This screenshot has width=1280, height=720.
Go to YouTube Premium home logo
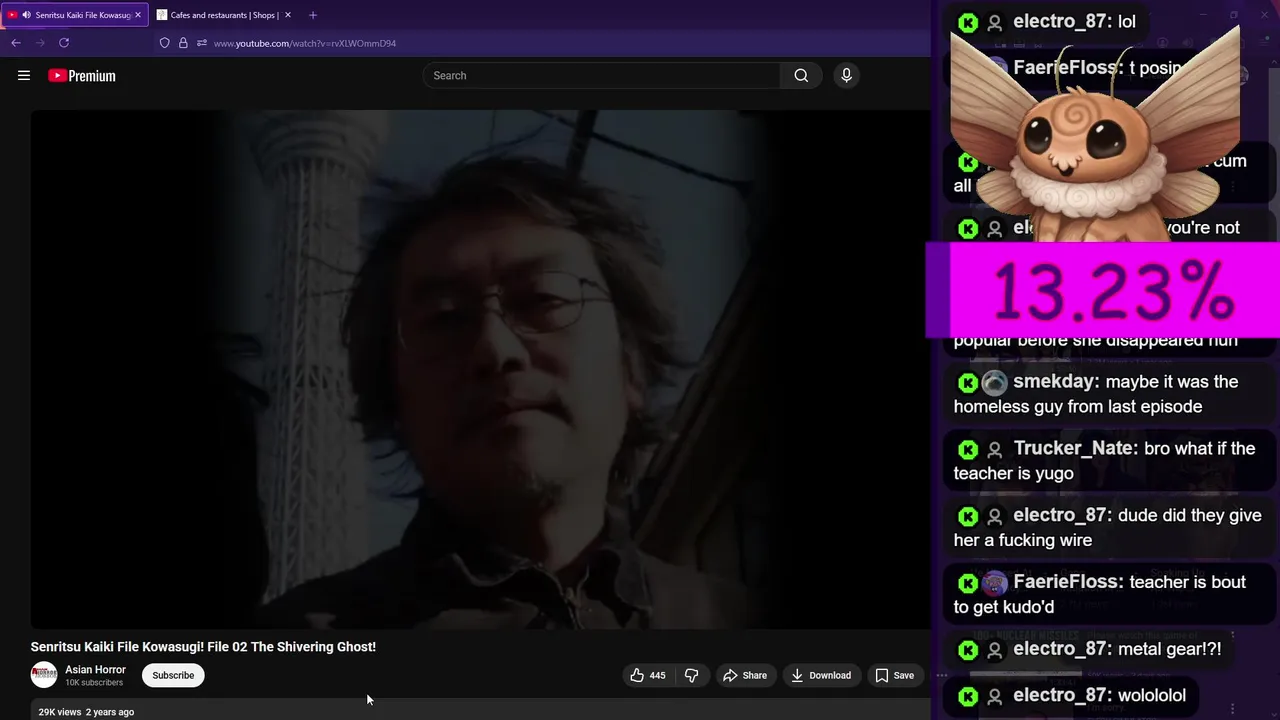pos(82,76)
